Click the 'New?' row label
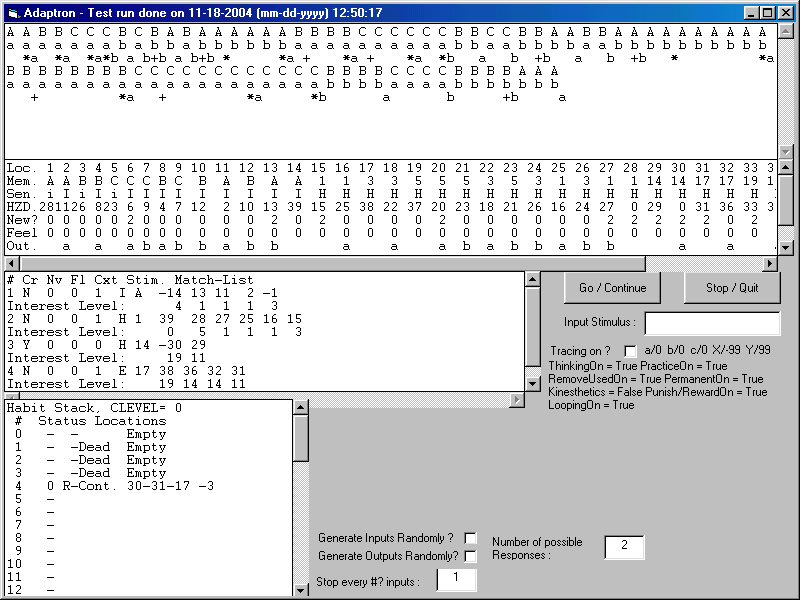The height and width of the screenshot is (600, 800). tap(21, 220)
